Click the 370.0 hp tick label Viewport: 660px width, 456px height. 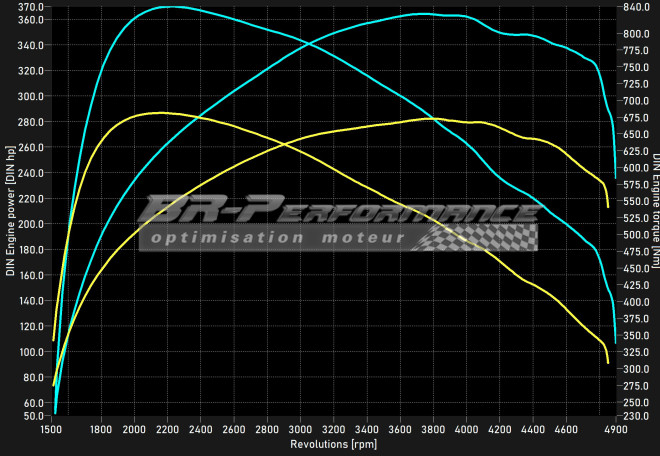coord(30,7)
